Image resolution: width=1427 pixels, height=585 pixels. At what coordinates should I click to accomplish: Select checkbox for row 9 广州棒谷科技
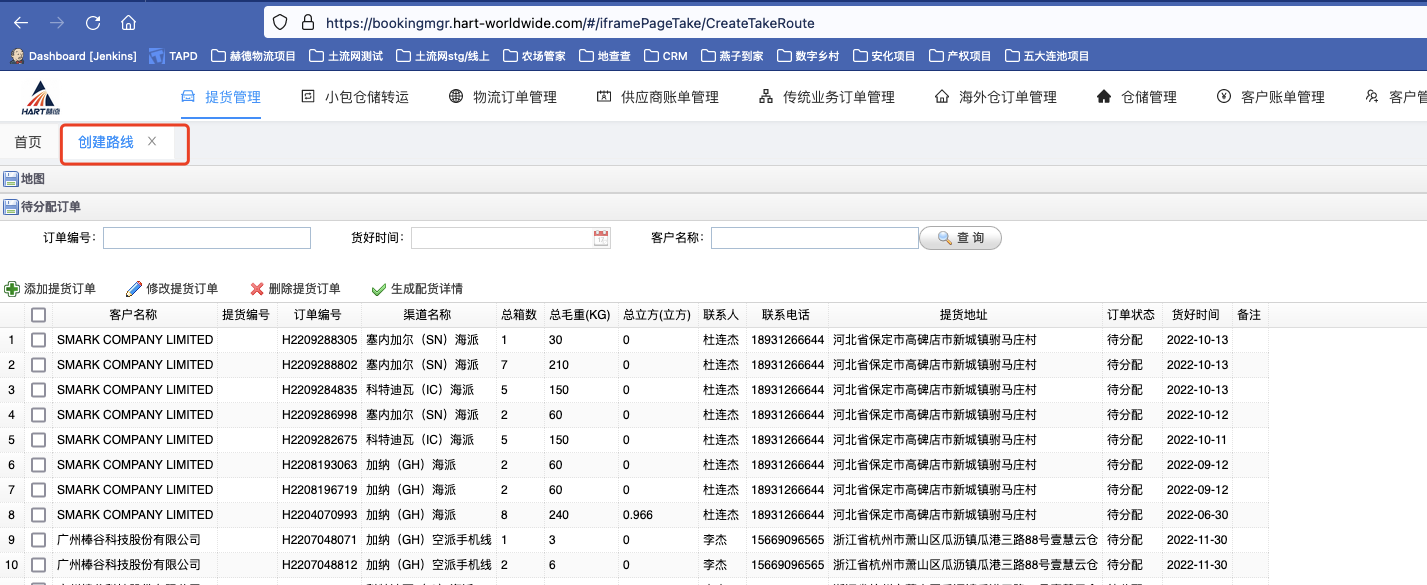pyautogui.click(x=38, y=540)
